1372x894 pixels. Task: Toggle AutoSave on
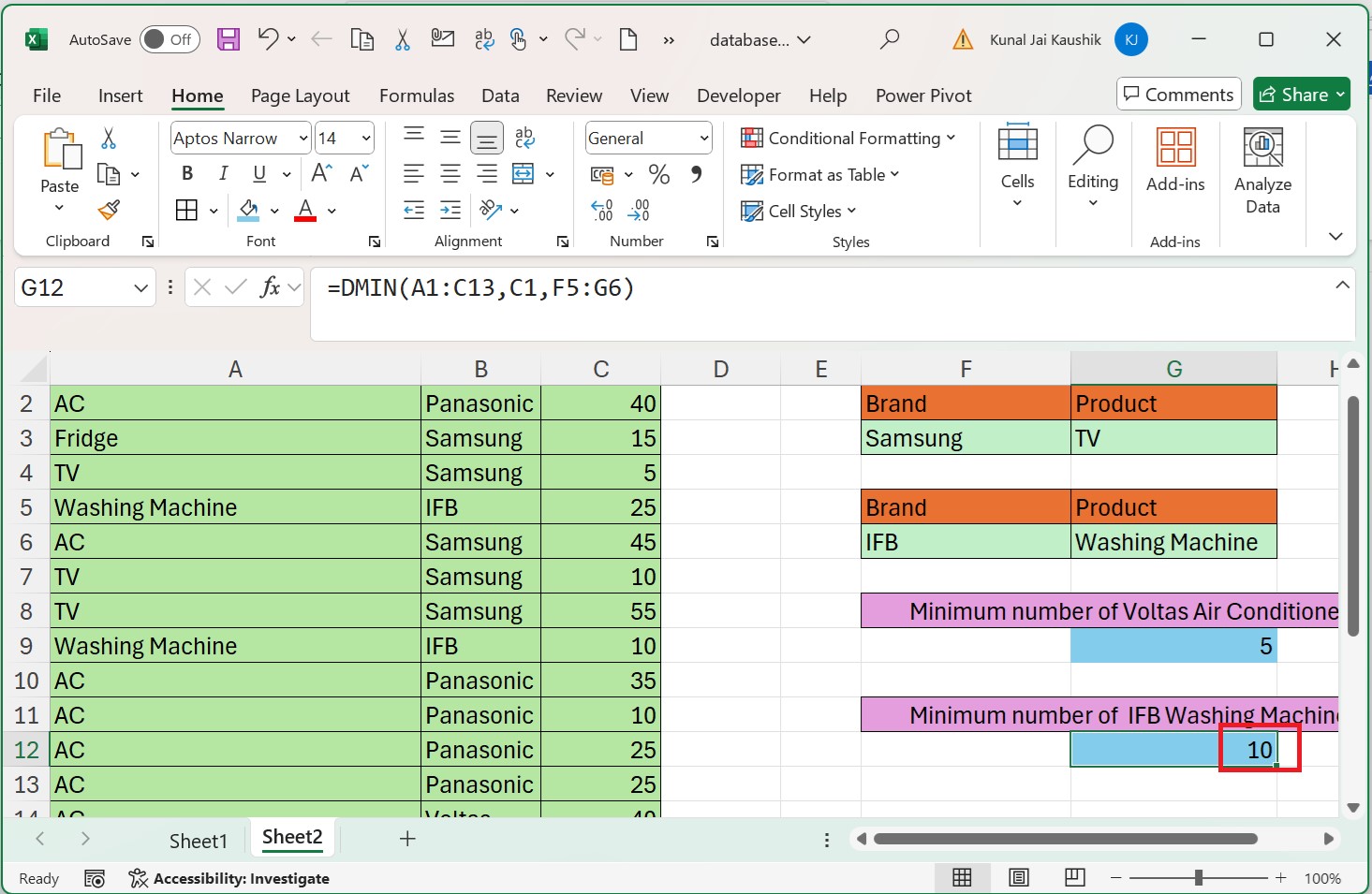[x=169, y=39]
